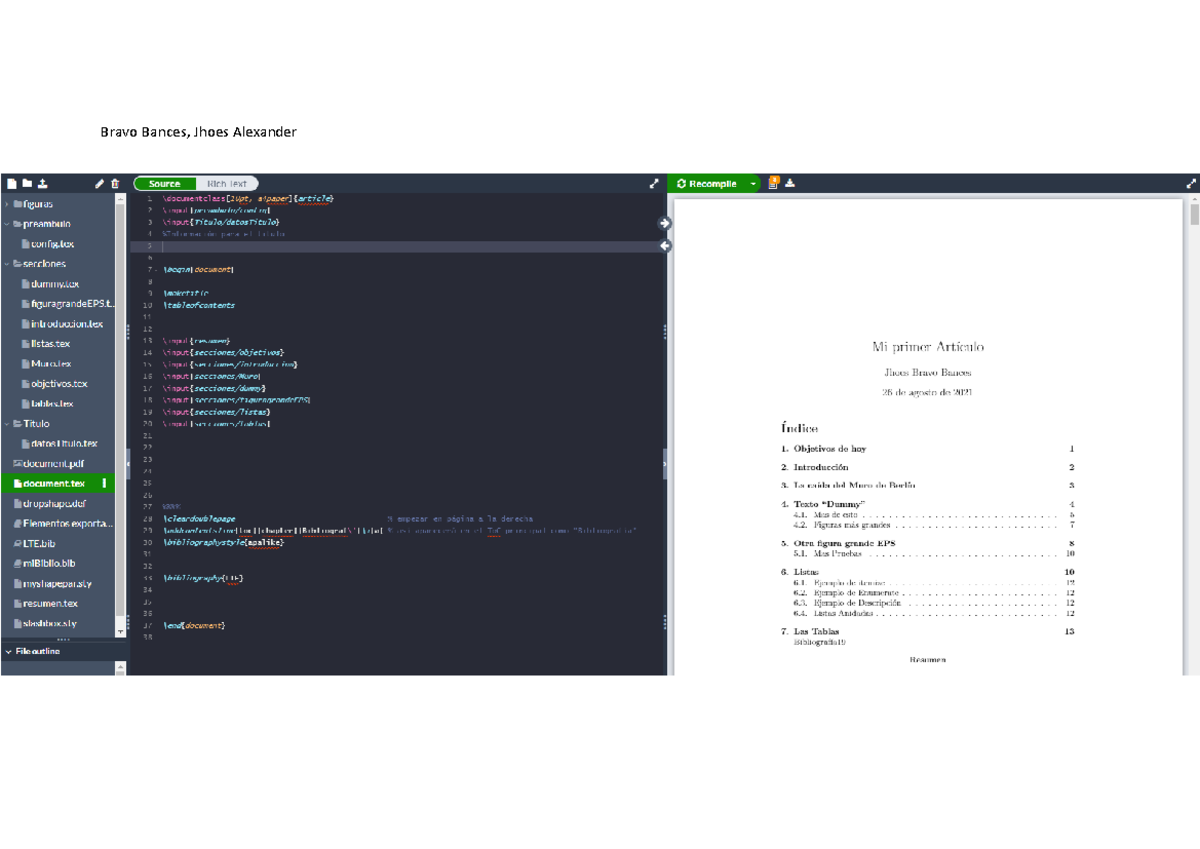Click \bibliographystyle{apalike} code line
Image resolution: width=1200 pixels, height=849 pixels.
click(223, 542)
